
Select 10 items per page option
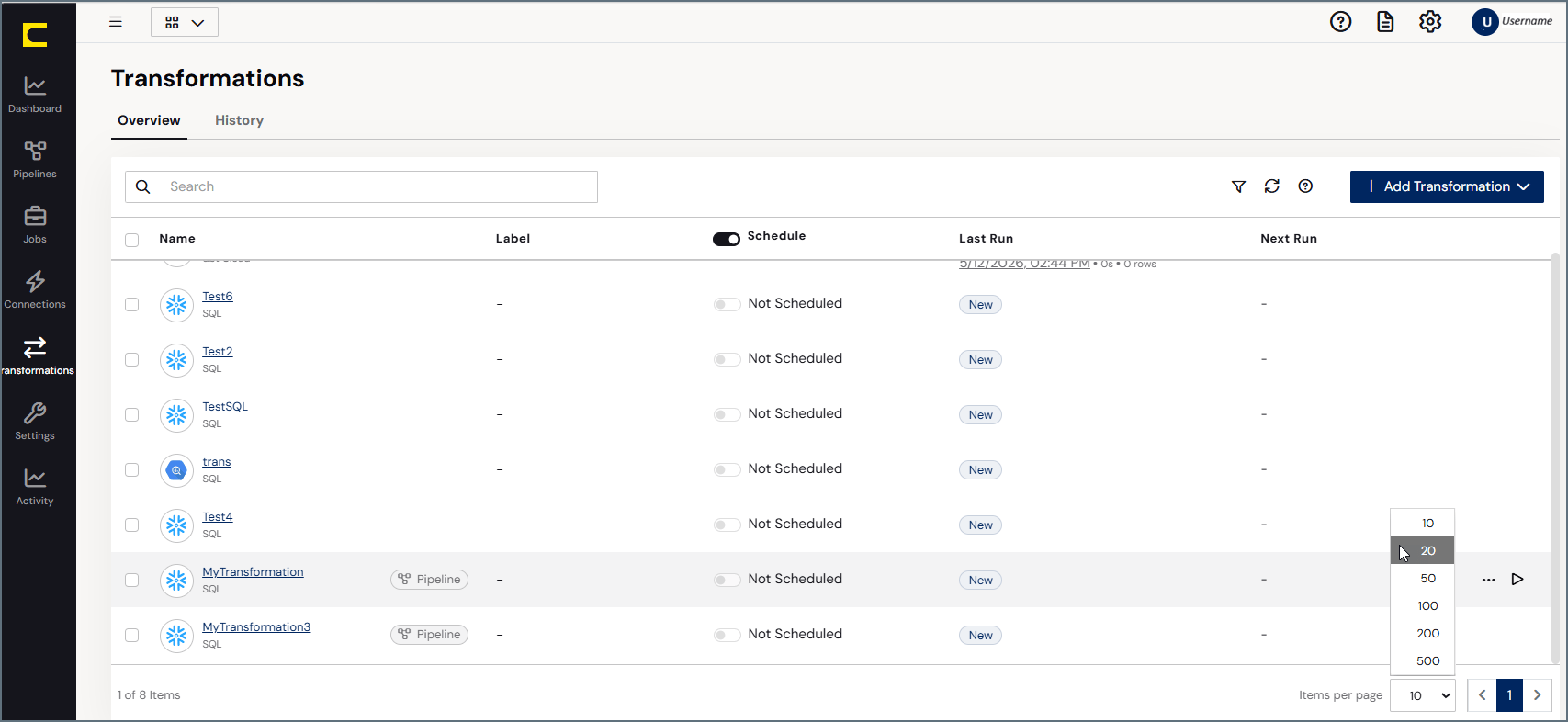click(1422, 523)
